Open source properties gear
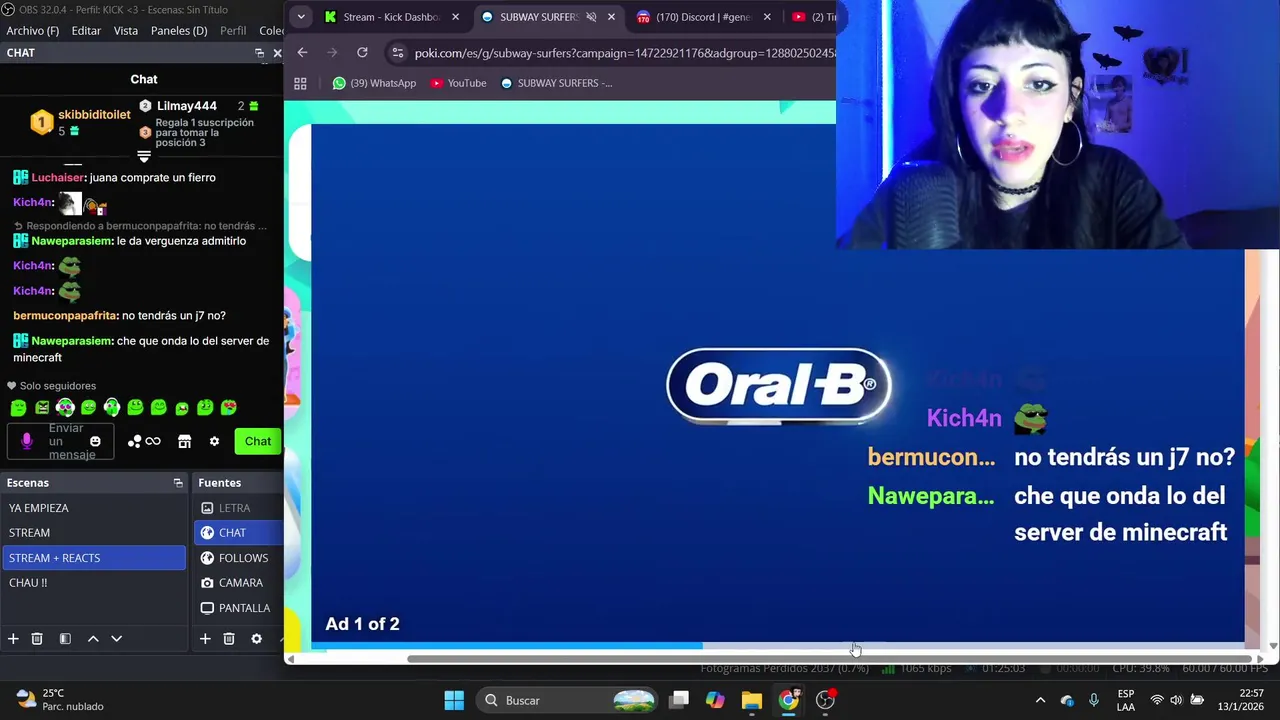This screenshot has width=1280, height=720. (x=256, y=639)
